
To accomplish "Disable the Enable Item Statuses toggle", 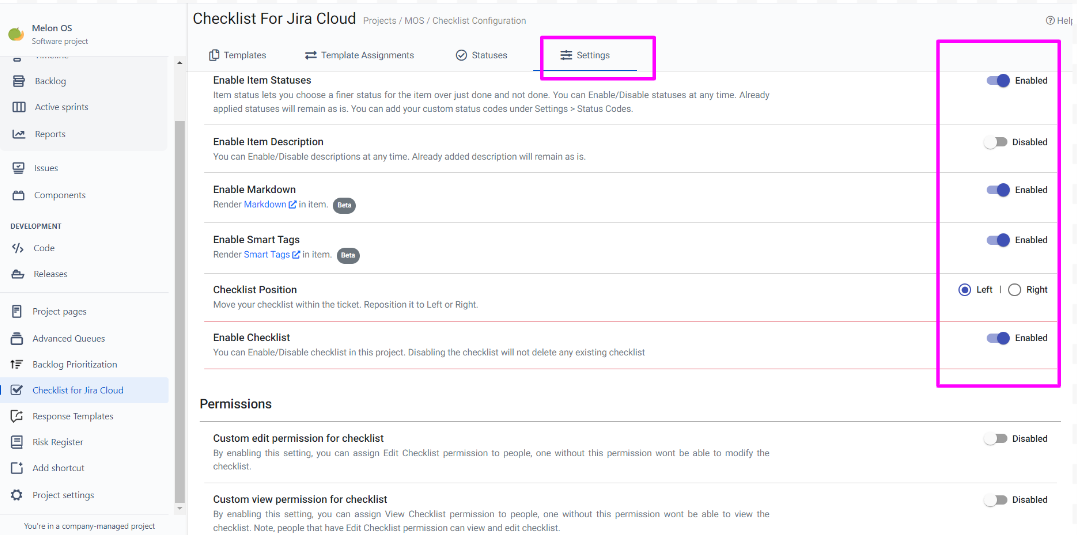I will (997, 81).
